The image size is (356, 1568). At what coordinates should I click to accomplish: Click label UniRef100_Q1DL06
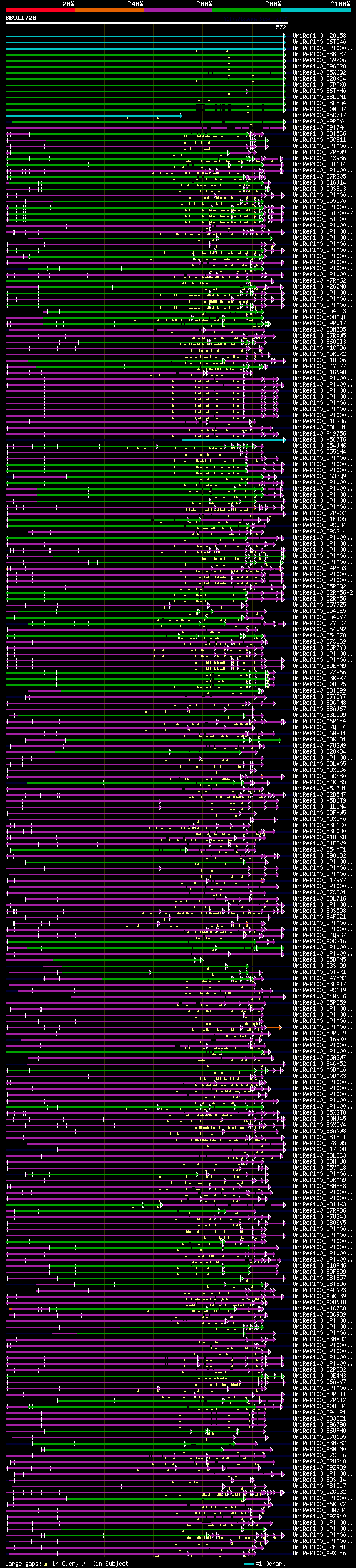tap(319, 360)
